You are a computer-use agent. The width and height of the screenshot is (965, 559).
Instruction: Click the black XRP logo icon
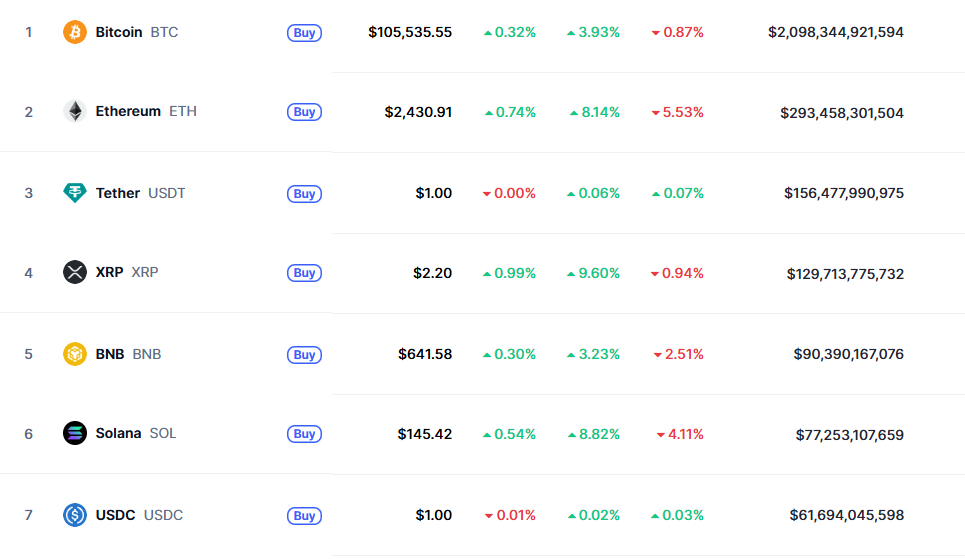click(x=75, y=272)
